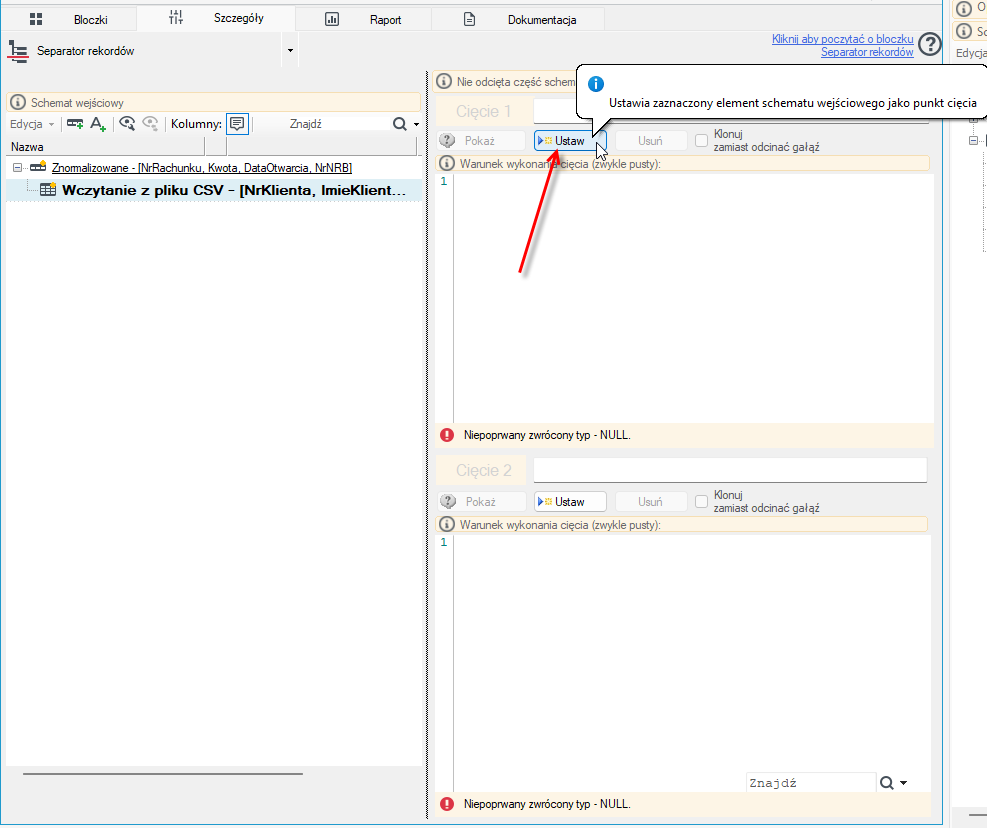Click the active eye preview icon in schema toolbar

click(127, 123)
